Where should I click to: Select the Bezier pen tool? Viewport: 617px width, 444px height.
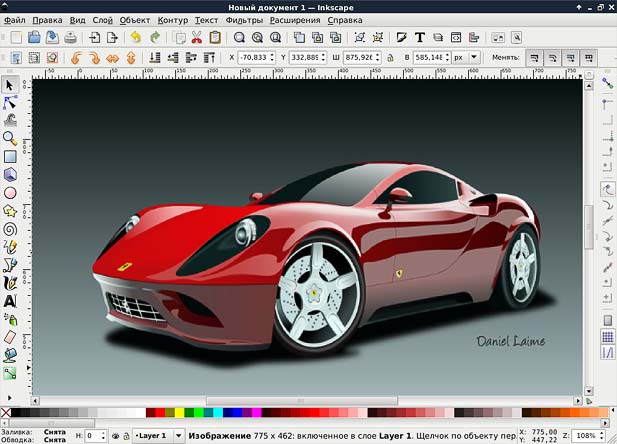click(10, 265)
